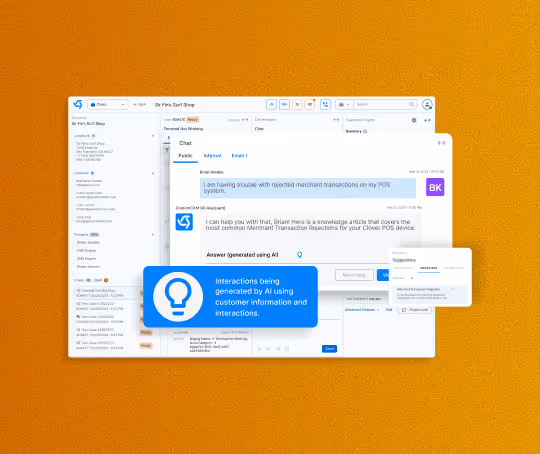Switch to the Public chat tab

pos(185,156)
